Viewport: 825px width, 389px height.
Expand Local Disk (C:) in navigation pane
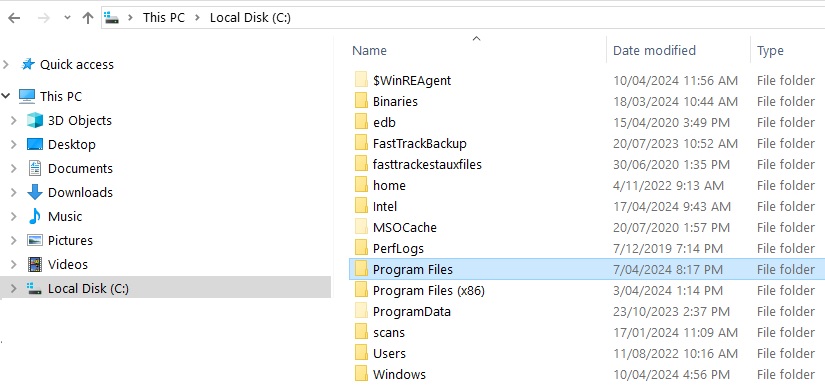pos(14,288)
